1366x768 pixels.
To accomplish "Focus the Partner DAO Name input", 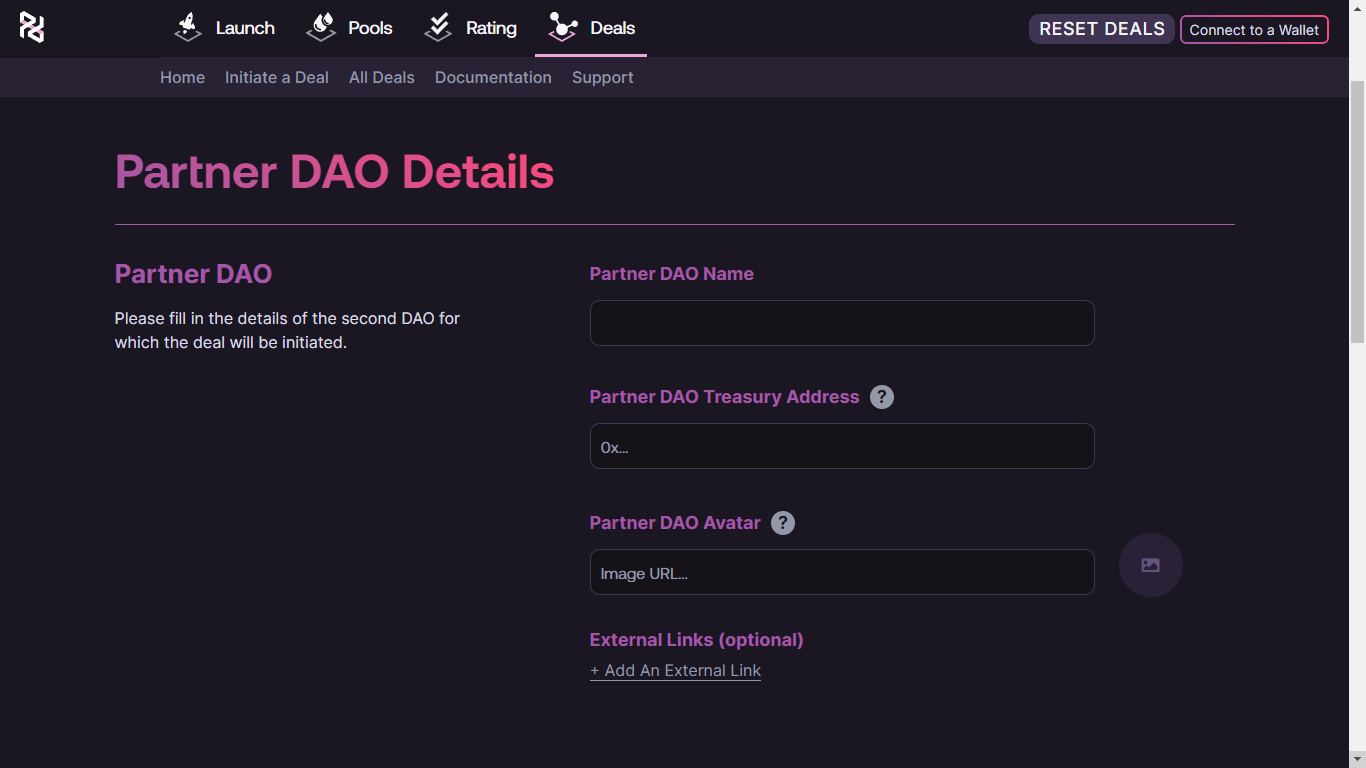I will [842, 322].
